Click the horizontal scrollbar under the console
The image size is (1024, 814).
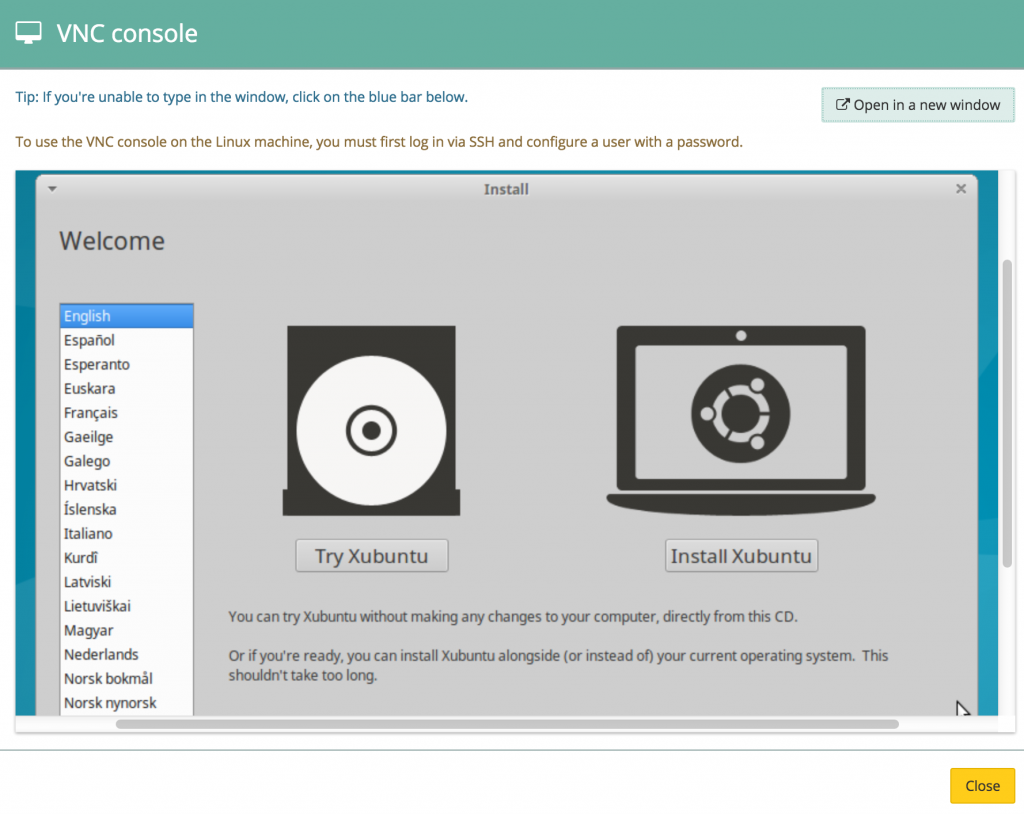pyautogui.click(x=507, y=724)
